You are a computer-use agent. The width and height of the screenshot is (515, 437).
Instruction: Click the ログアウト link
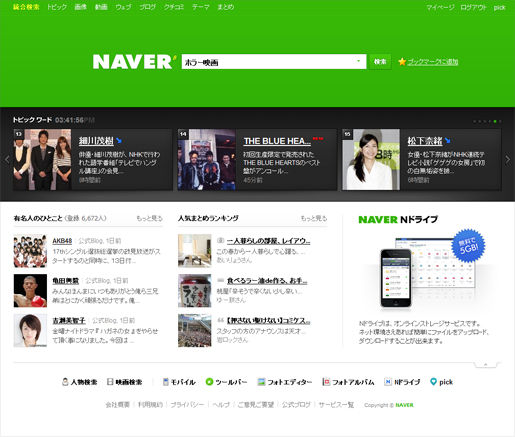(473, 7)
